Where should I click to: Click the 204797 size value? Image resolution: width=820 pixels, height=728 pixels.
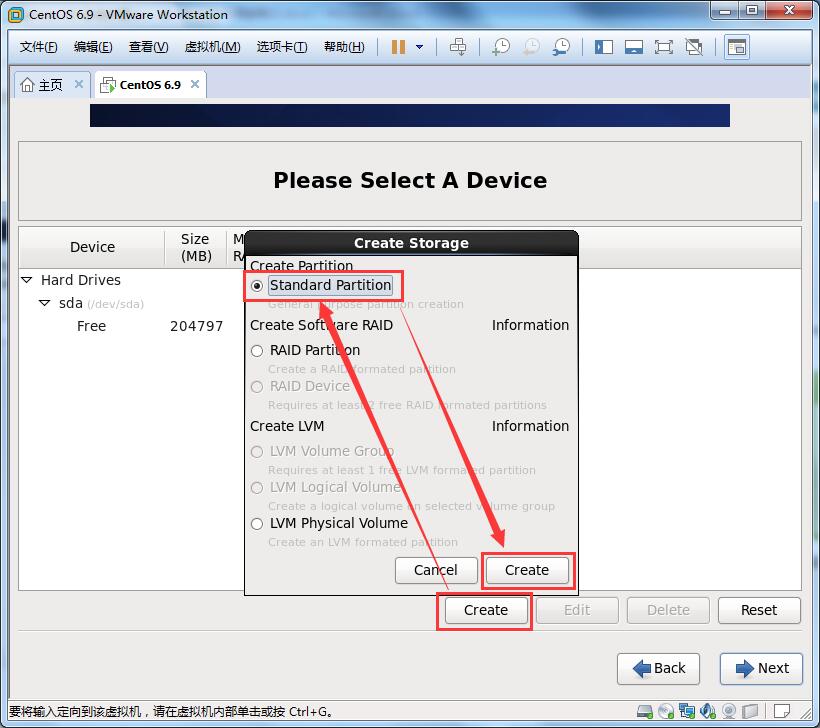197,326
